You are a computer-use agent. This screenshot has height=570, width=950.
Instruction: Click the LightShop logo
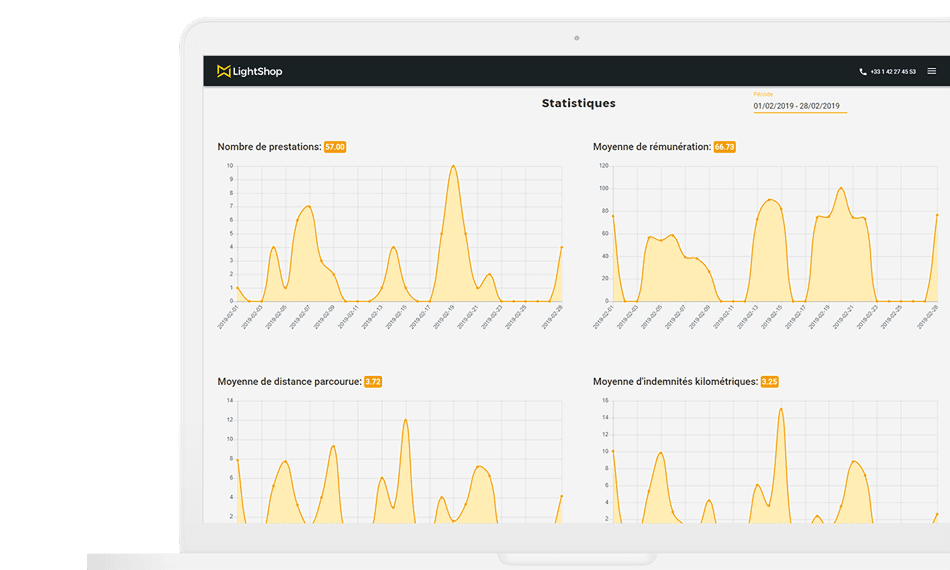[x=250, y=71]
